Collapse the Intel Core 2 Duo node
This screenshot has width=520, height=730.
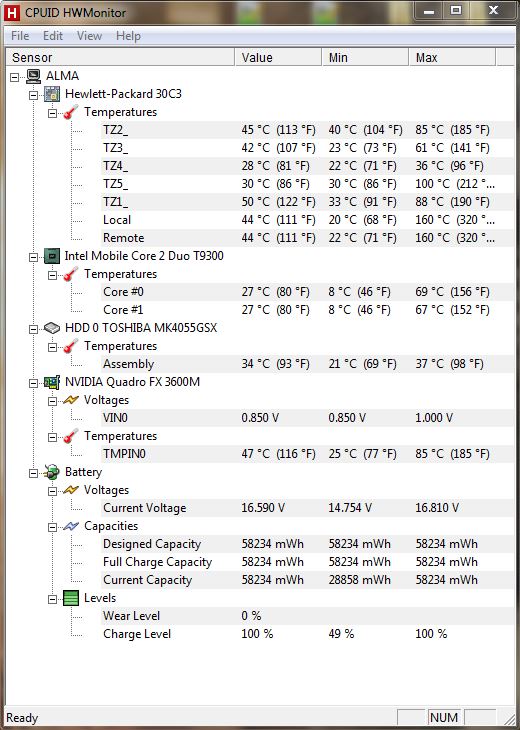click(x=34, y=257)
